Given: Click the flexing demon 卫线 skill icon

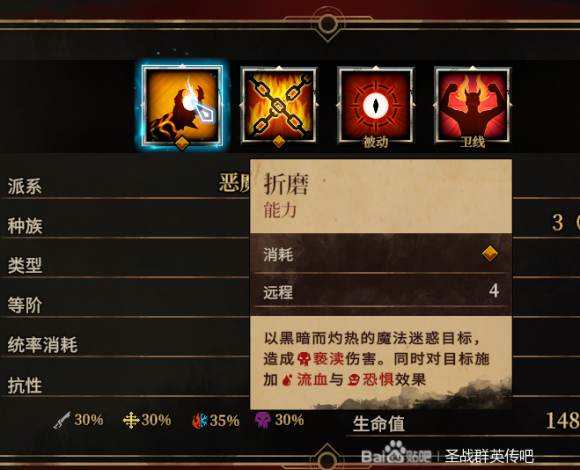Looking at the screenshot, I should pos(472,105).
